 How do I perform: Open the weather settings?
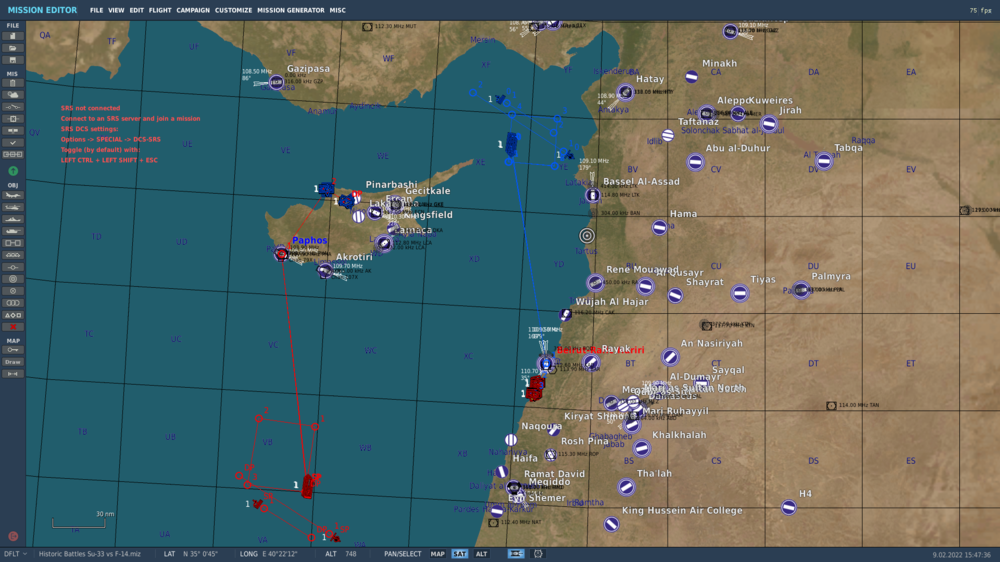(x=13, y=95)
